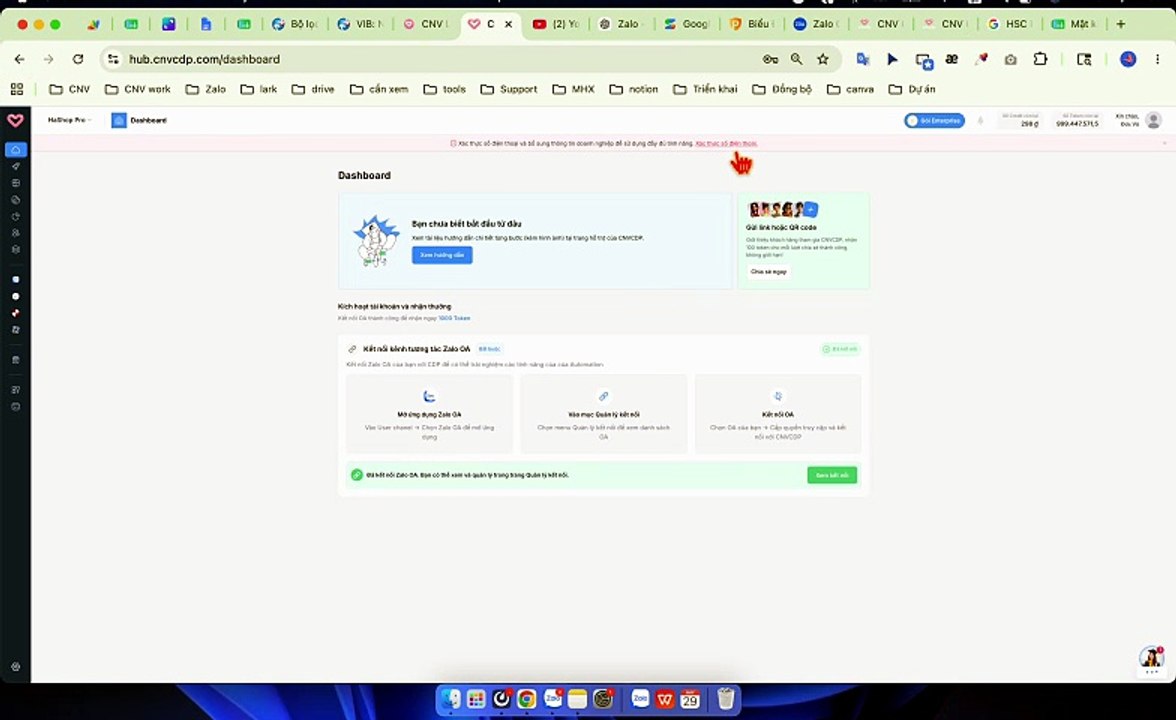Viewport: 1176px width, 720px height.
Task: Reload the page with browser refresh icon
Action: click(x=78, y=58)
